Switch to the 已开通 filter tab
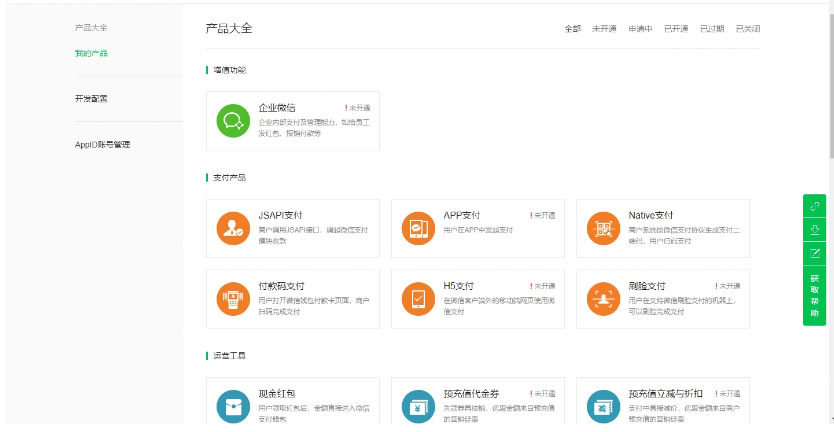The image size is (834, 432). pos(676,29)
